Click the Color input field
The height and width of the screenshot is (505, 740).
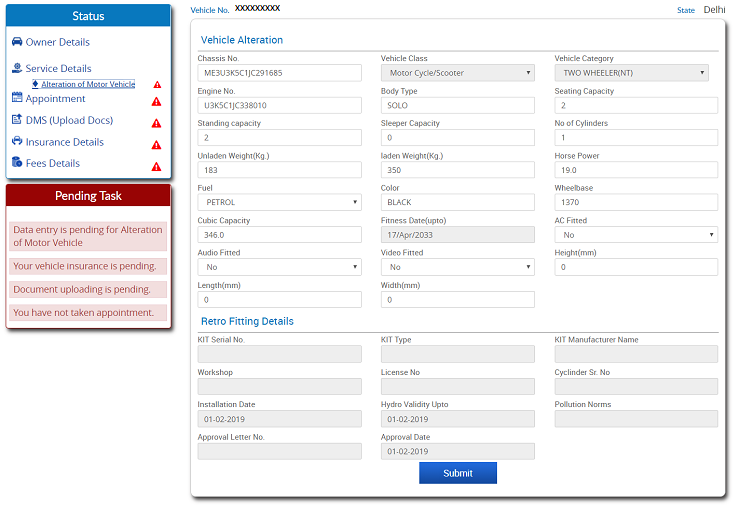(x=457, y=202)
